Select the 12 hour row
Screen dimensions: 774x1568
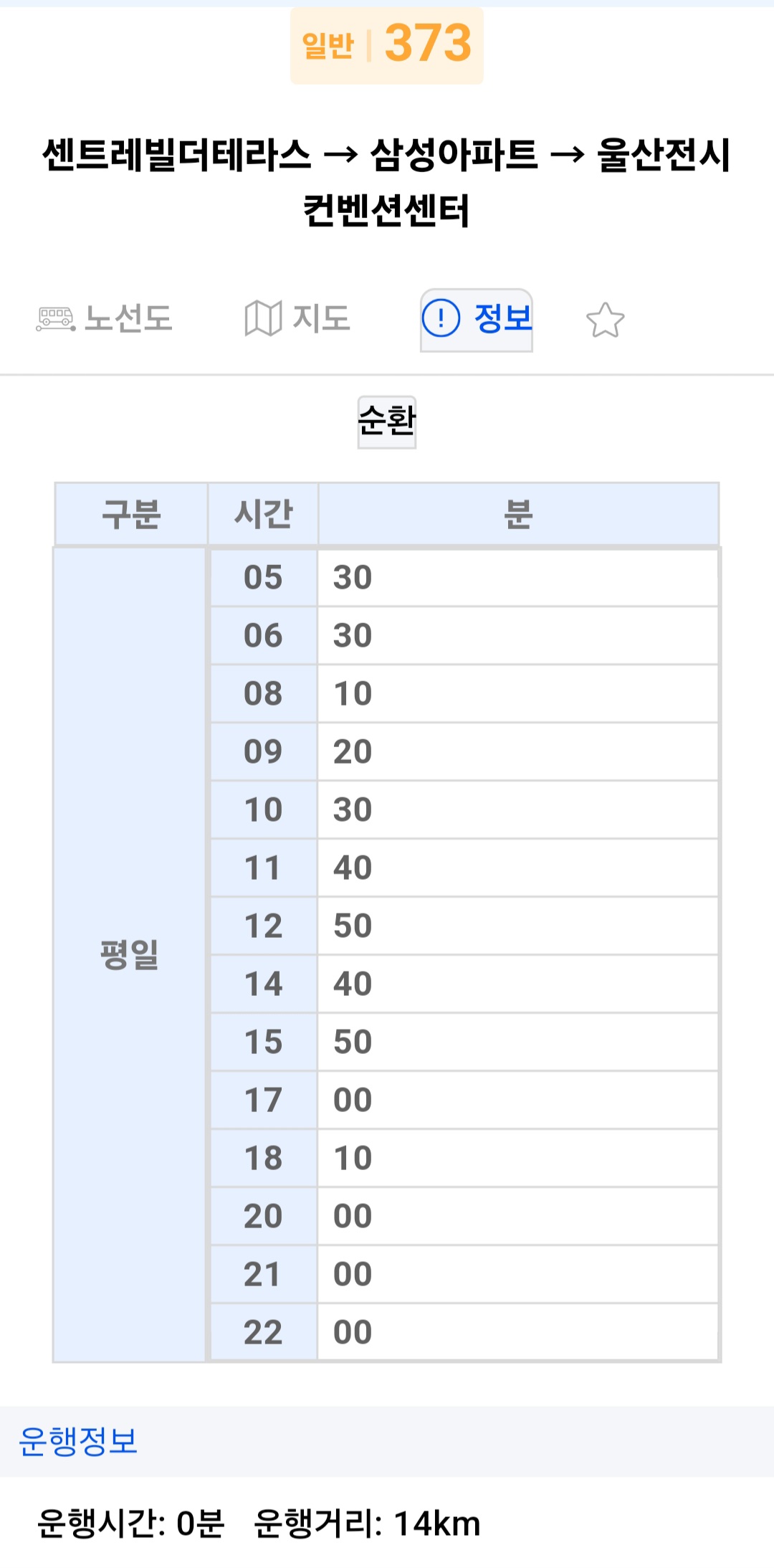(263, 926)
